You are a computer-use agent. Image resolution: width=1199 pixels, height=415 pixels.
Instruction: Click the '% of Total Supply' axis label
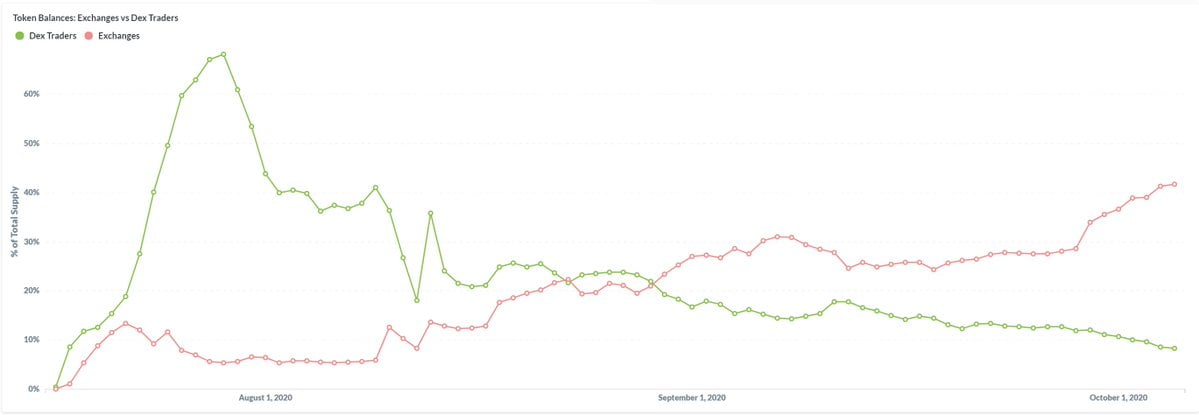[16, 222]
